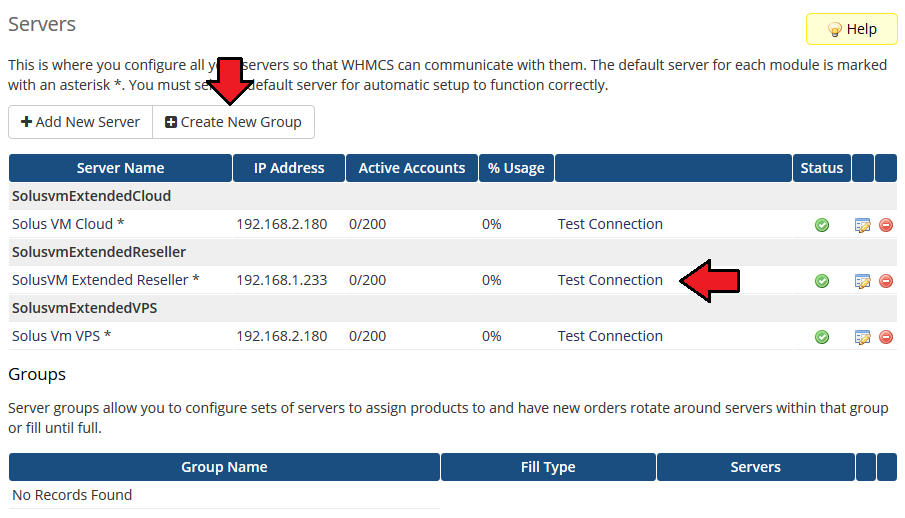The image size is (905, 518).
Task: Test Connection for Solus VM Cloud
Action: (609, 224)
